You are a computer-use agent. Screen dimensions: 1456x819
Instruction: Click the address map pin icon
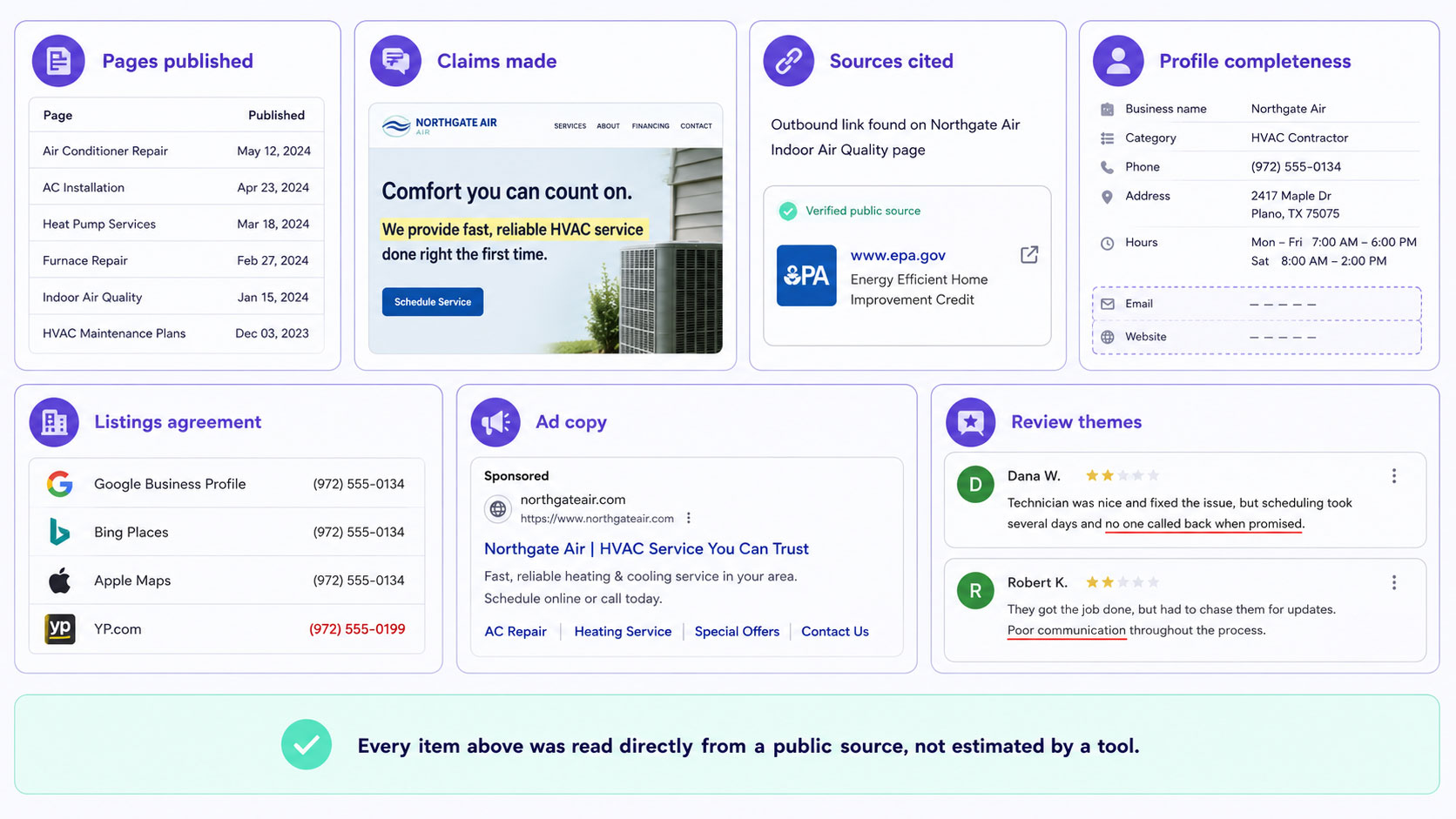[1107, 197]
